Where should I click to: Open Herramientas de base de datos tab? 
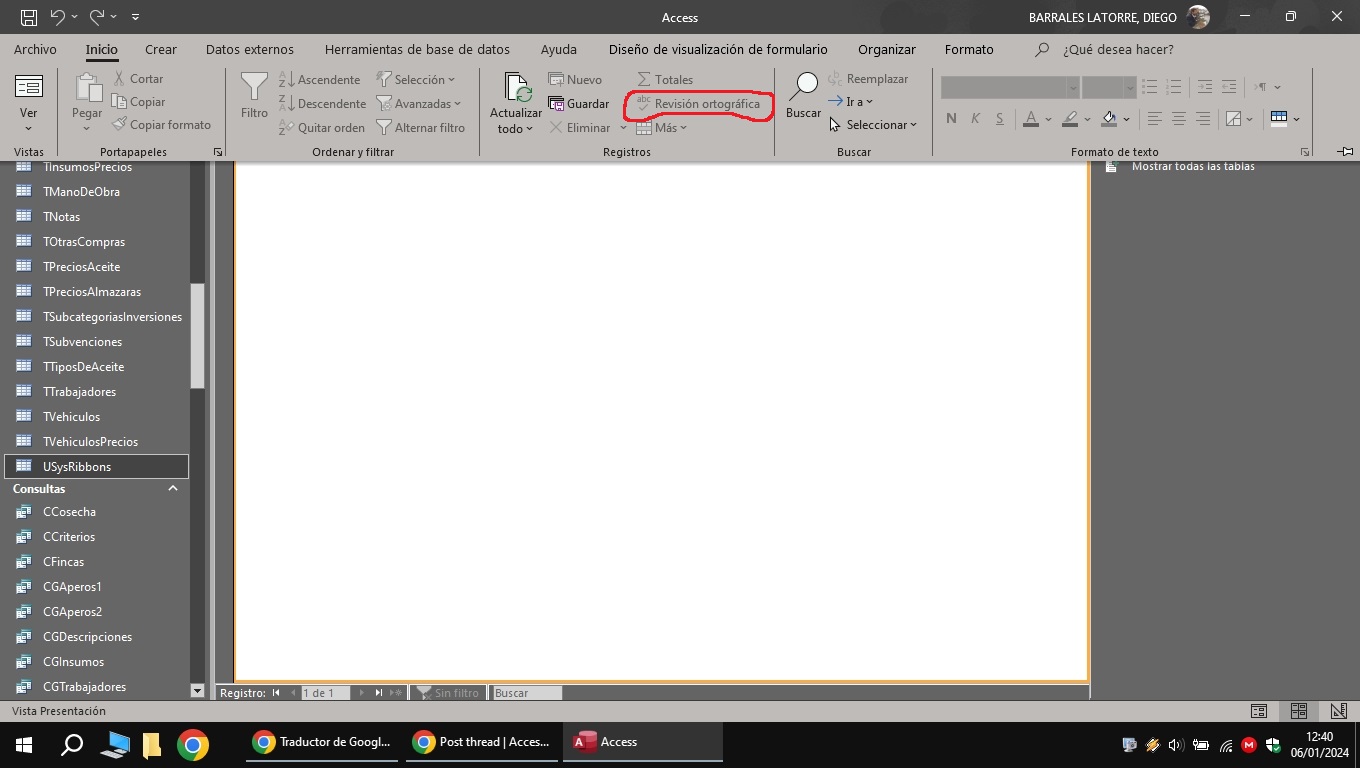click(x=417, y=49)
